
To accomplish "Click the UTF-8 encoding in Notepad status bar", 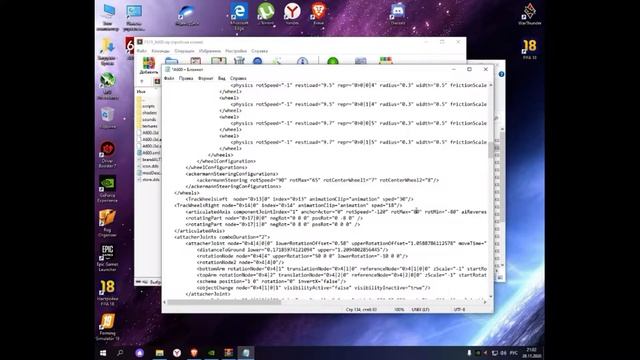I will [x=459, y=310].
